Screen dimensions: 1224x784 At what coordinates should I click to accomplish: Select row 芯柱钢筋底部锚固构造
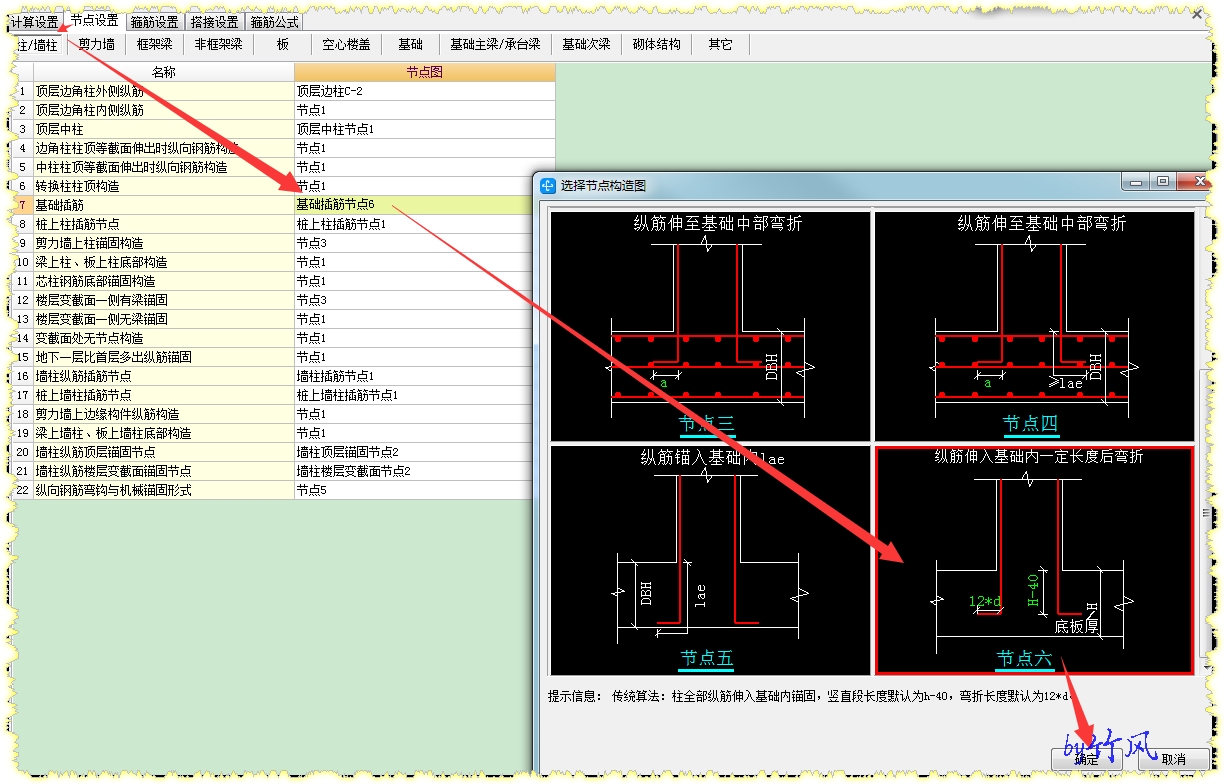click(x=164, y=281)
